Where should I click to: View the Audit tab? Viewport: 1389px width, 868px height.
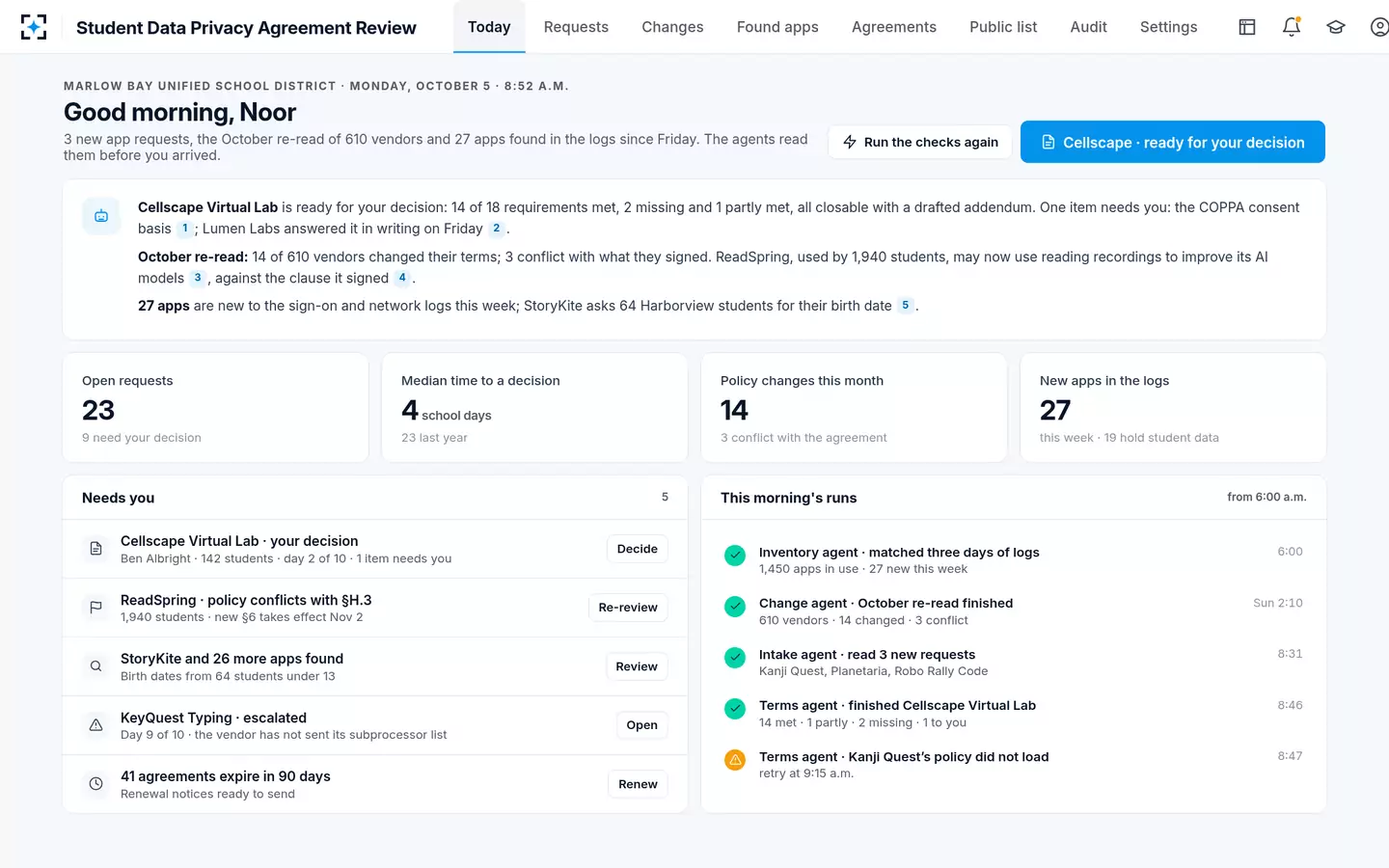[1089, 27]
